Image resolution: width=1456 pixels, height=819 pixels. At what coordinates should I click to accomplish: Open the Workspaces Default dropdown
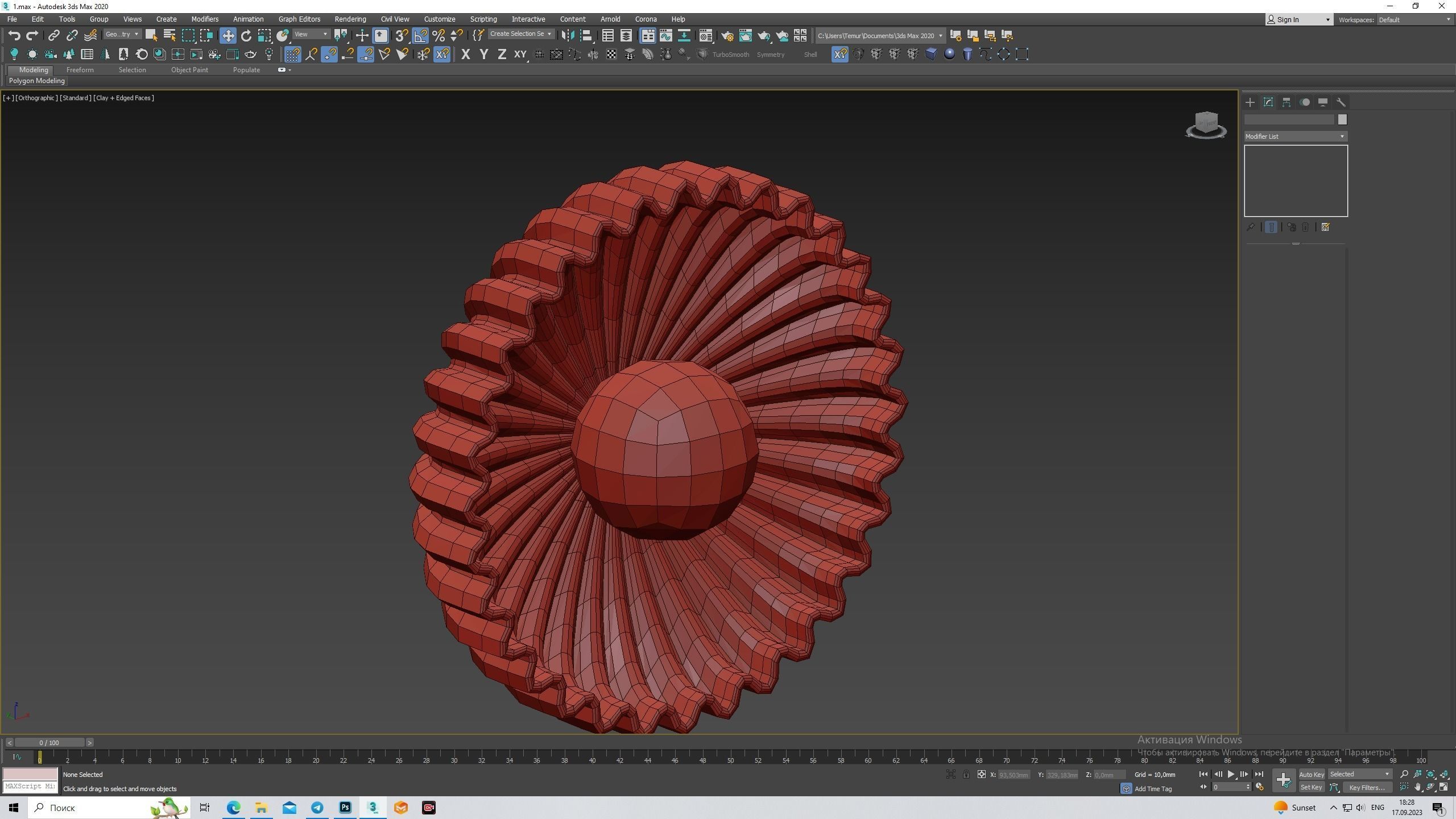pos(1414,20)
